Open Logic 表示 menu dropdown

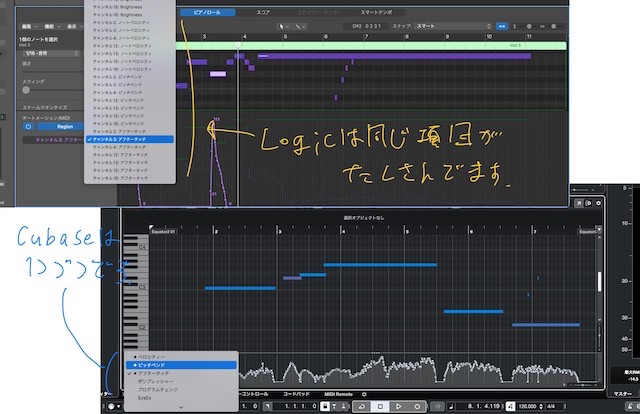(x=74, y=26)
